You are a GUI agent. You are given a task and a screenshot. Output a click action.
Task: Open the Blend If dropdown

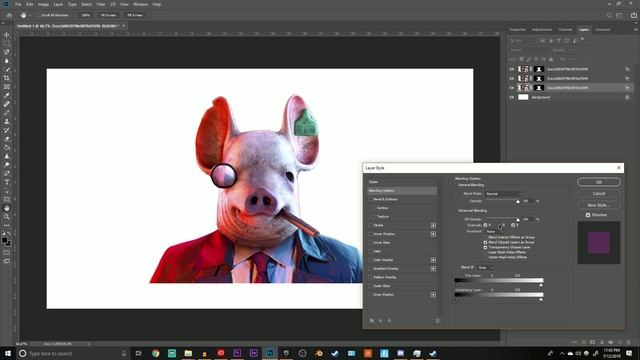[x=485, y=268]
